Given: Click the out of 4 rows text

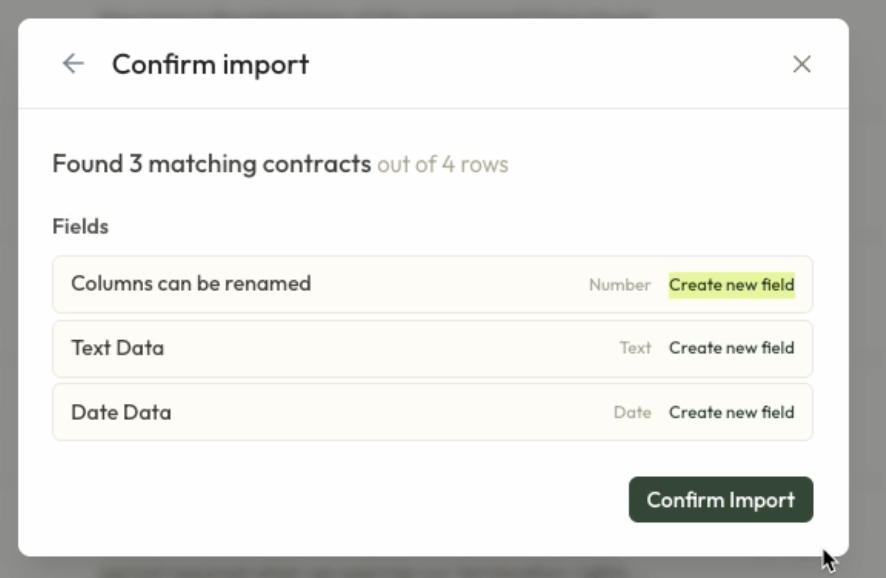Looking at the screenshot, I should coord(442,164).
